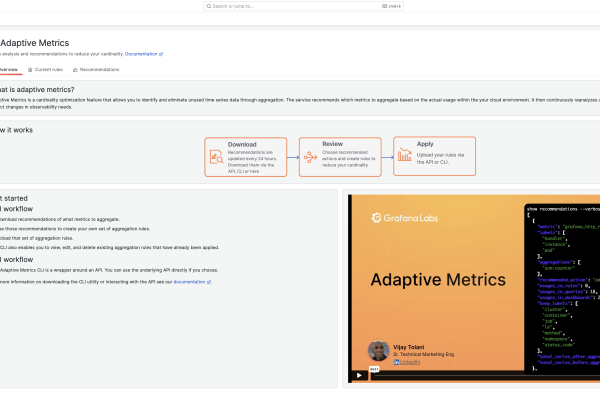Screen dimensions: 600x400
Task: Click Vijay Tolani's profile photo
Action: point(378,352)
